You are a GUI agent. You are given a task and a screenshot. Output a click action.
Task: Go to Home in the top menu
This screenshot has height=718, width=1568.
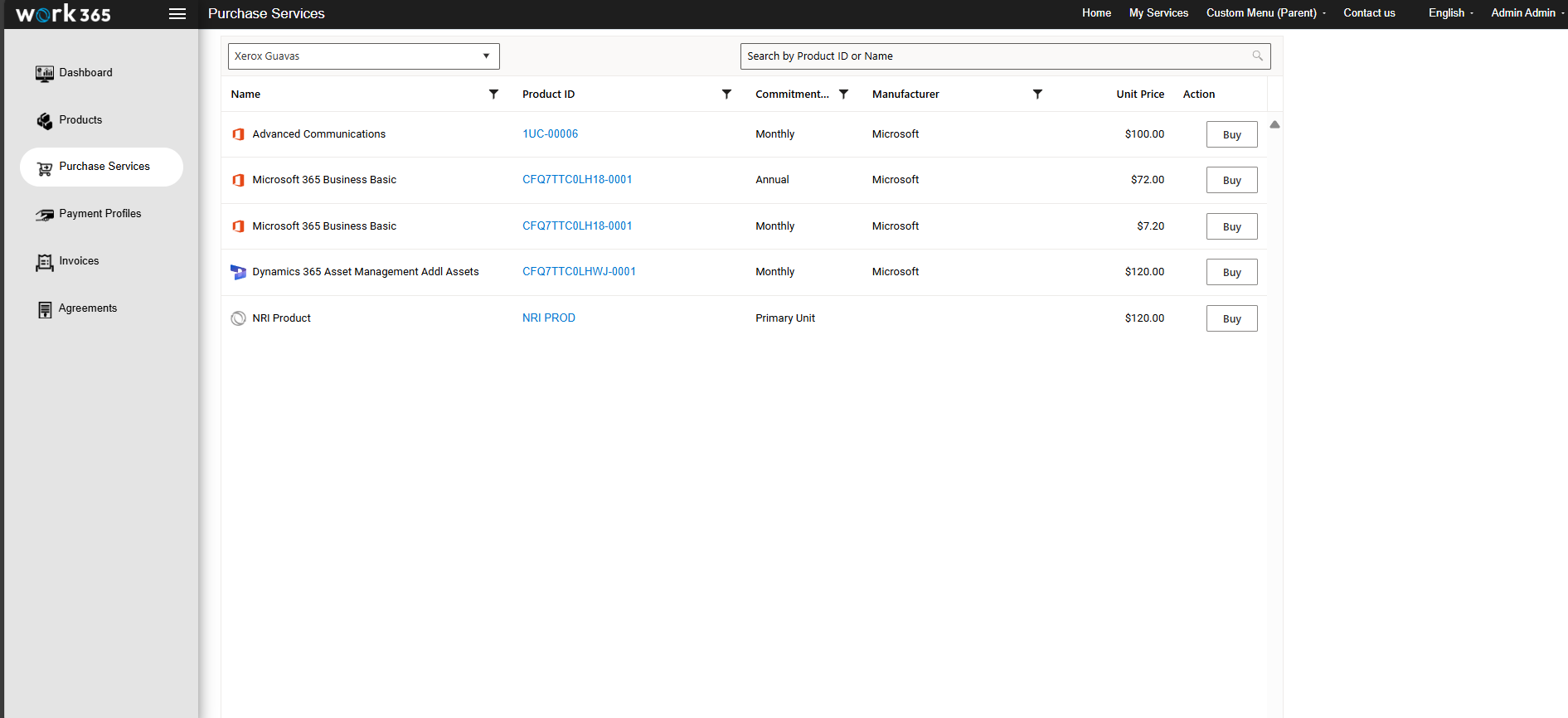tap(1096, 12)
